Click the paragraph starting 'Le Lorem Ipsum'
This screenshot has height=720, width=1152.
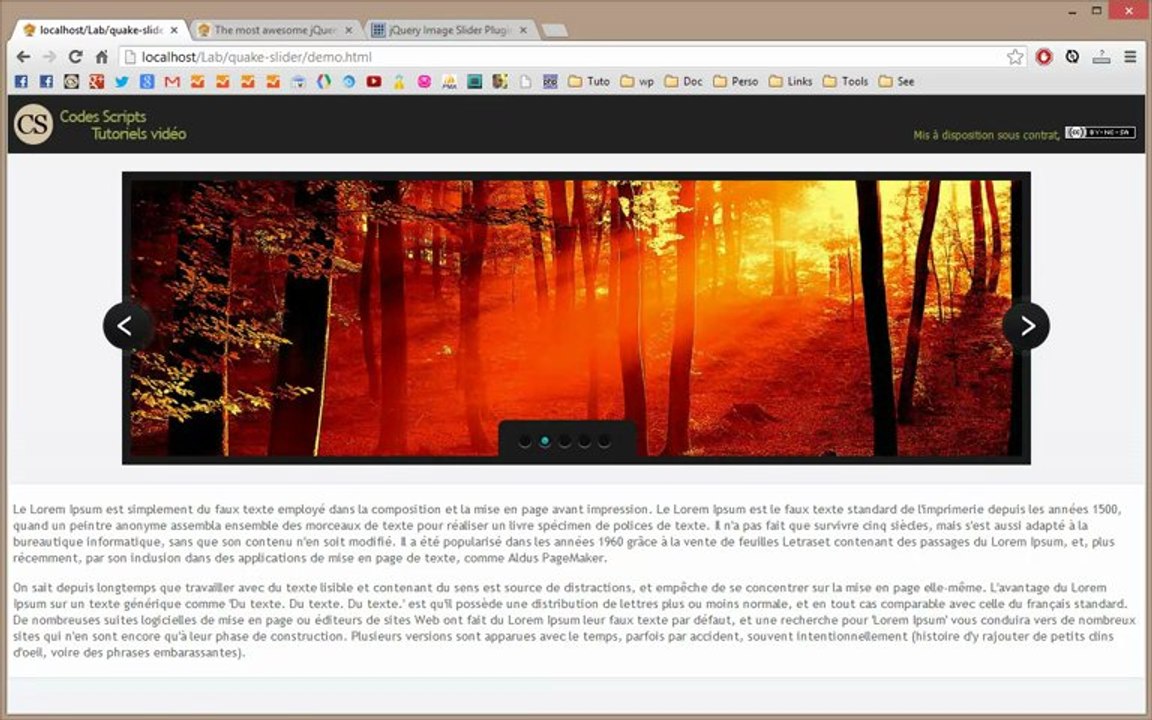coord(567,533)
